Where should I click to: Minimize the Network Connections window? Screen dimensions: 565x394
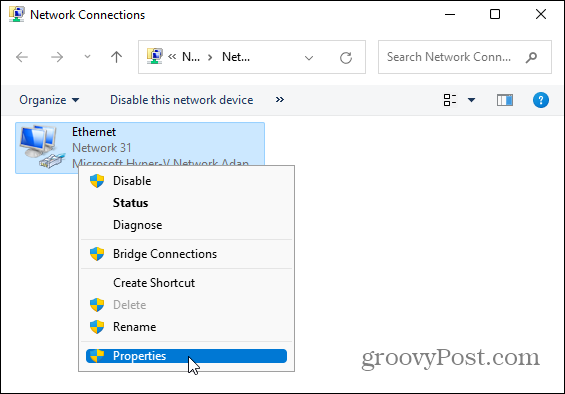point(450,14)
